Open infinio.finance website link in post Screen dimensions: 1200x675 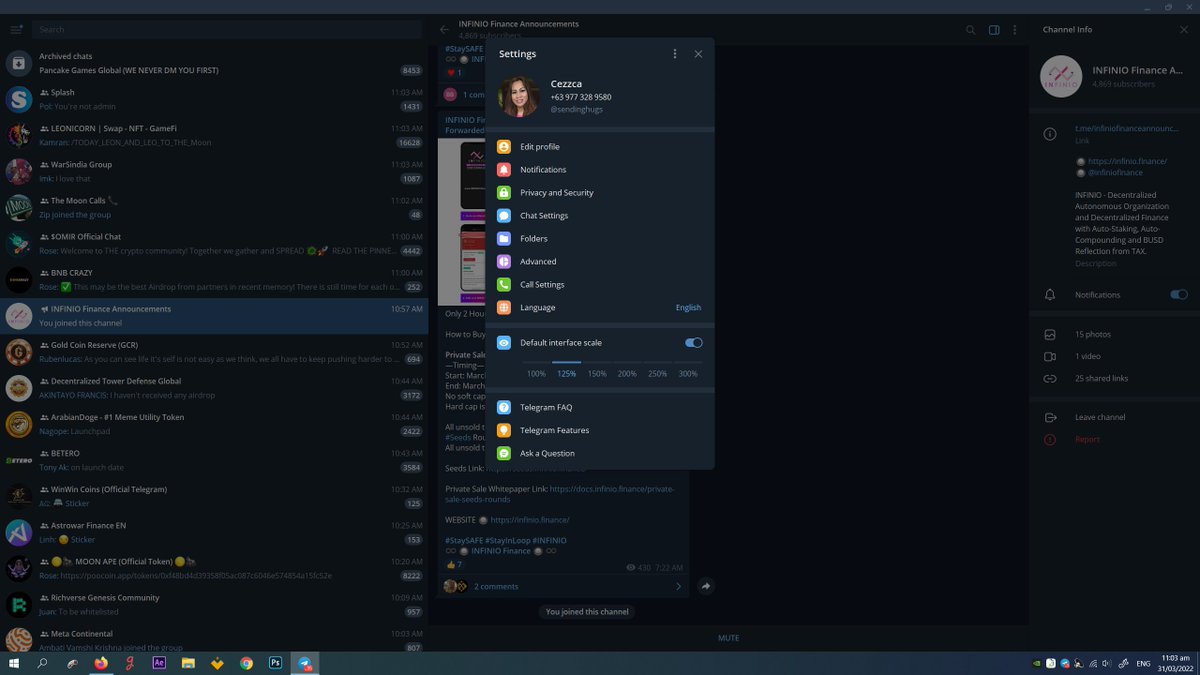point(530,520)
